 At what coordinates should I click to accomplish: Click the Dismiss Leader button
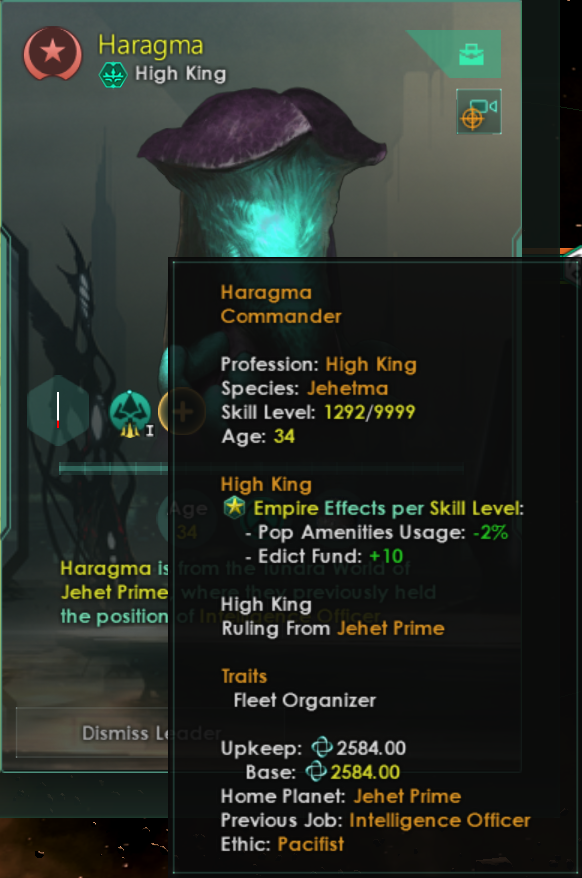click(151, 732)
